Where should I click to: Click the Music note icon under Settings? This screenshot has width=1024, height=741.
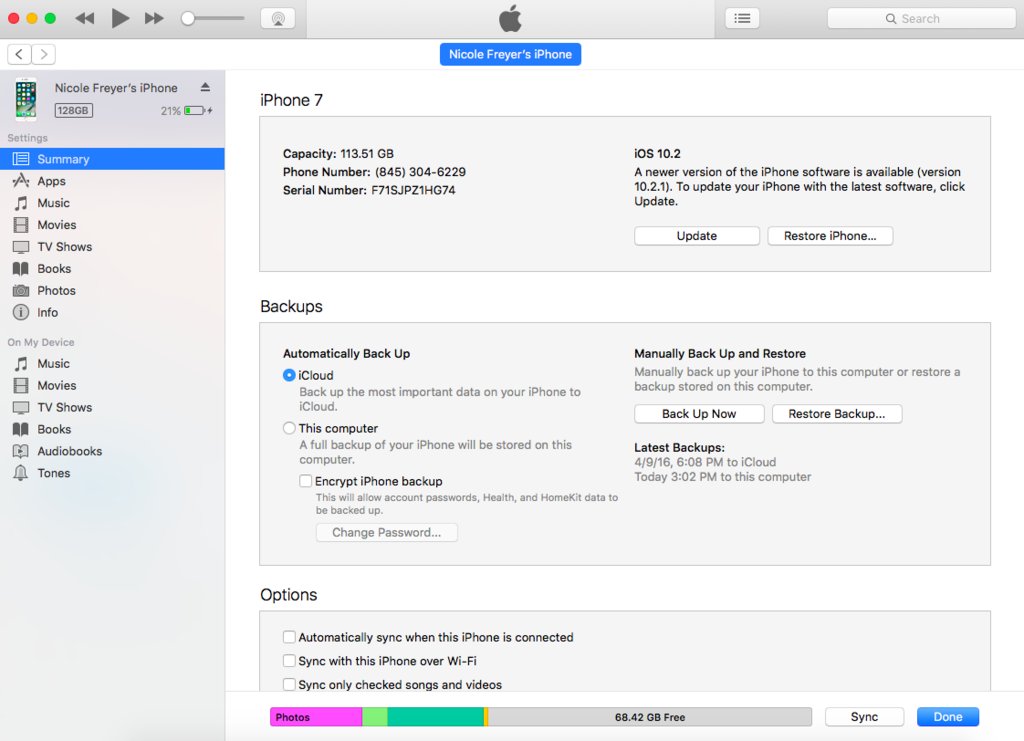click(x=21, y=203)
